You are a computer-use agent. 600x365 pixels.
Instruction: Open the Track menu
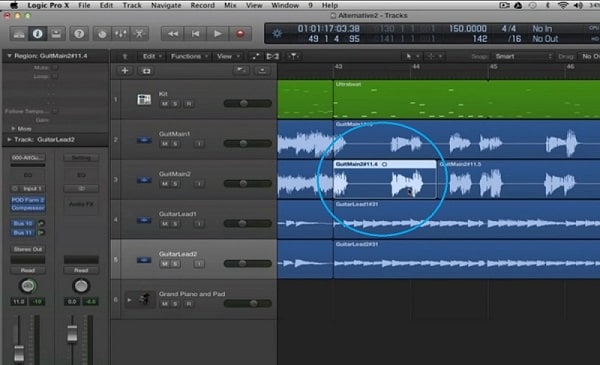tap(132, 5)
